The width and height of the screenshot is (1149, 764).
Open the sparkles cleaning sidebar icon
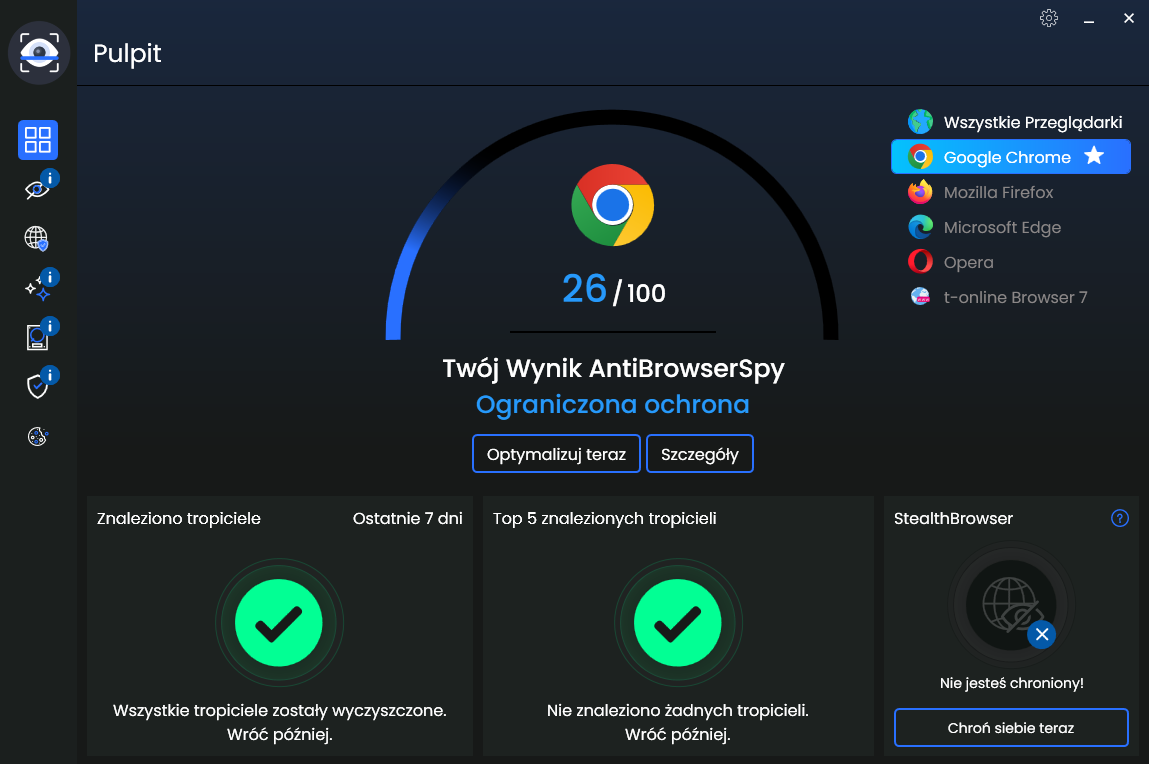click(38, 287)
